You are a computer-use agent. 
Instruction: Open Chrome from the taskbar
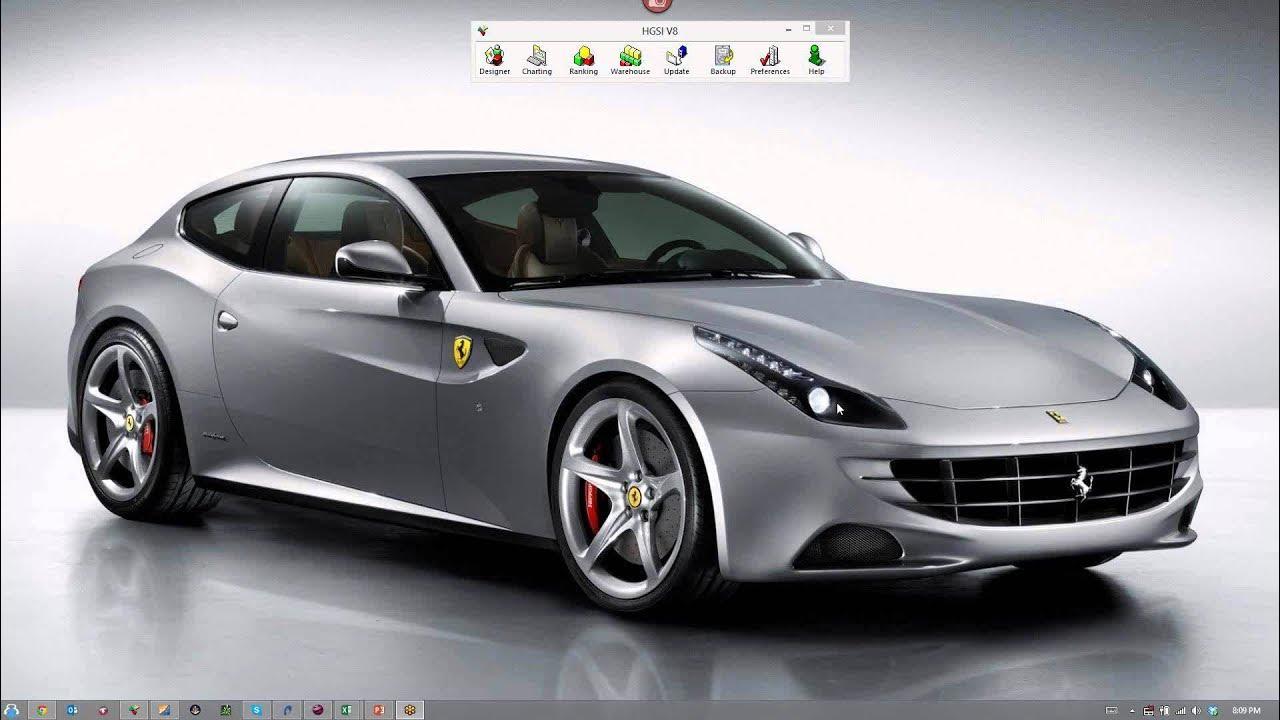tap(42, 710)
